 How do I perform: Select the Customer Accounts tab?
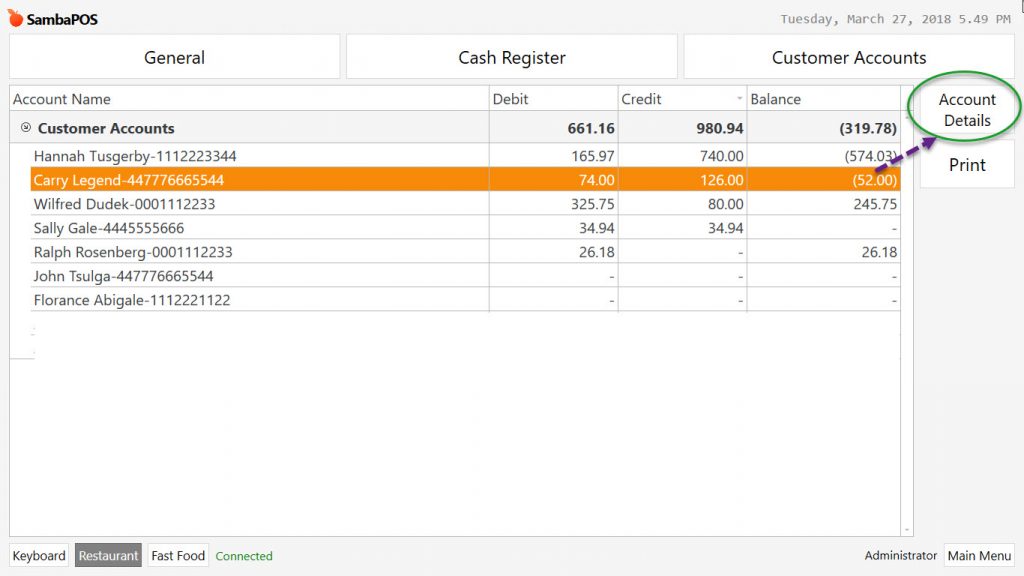click(x=849, y=57)
